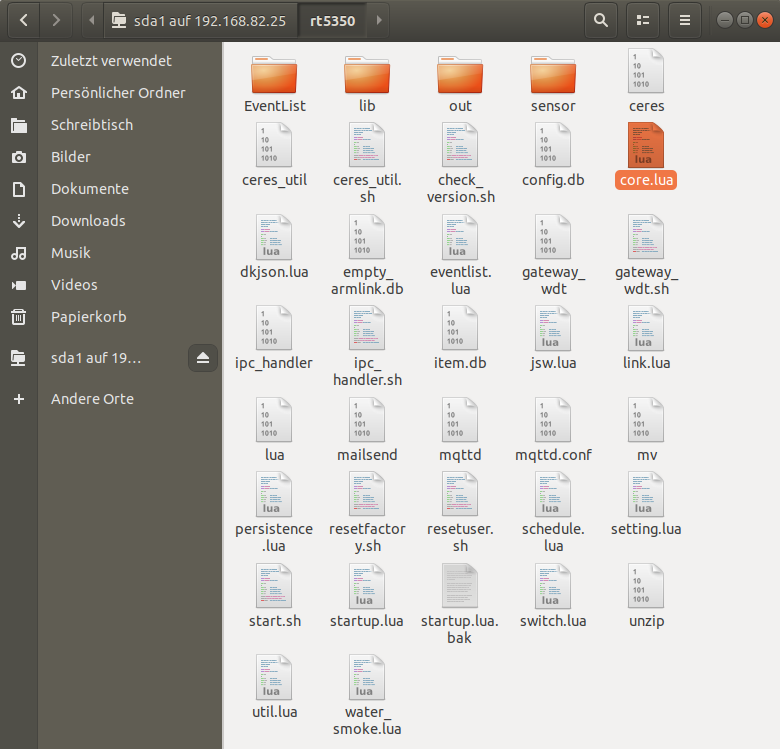The height and width of the screenshot is (749, 780).
Task: Open the hamburger menu in header
Action: point(685,20)
